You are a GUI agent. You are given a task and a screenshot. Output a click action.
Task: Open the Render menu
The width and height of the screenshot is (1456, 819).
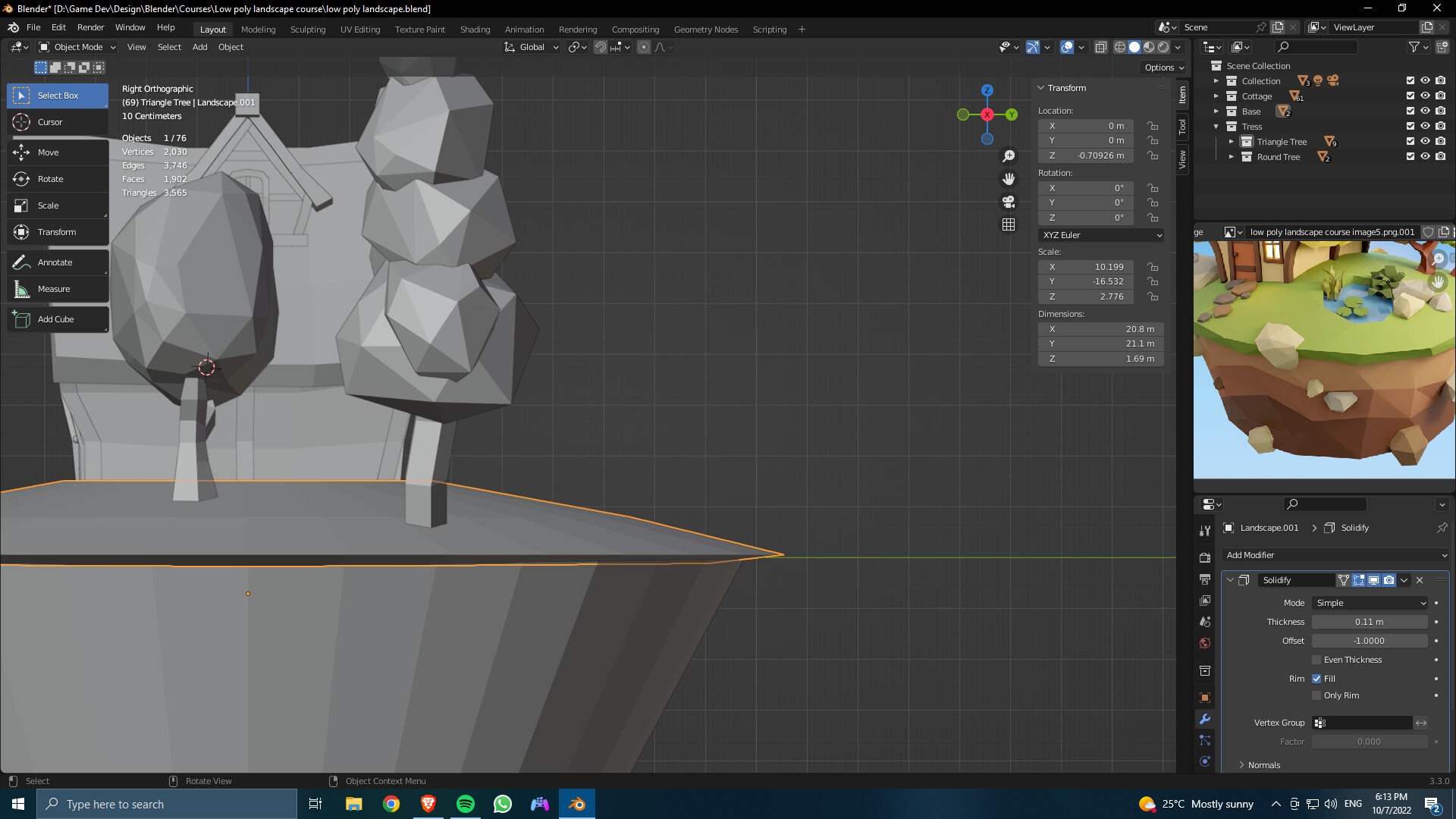click(90, 27)
